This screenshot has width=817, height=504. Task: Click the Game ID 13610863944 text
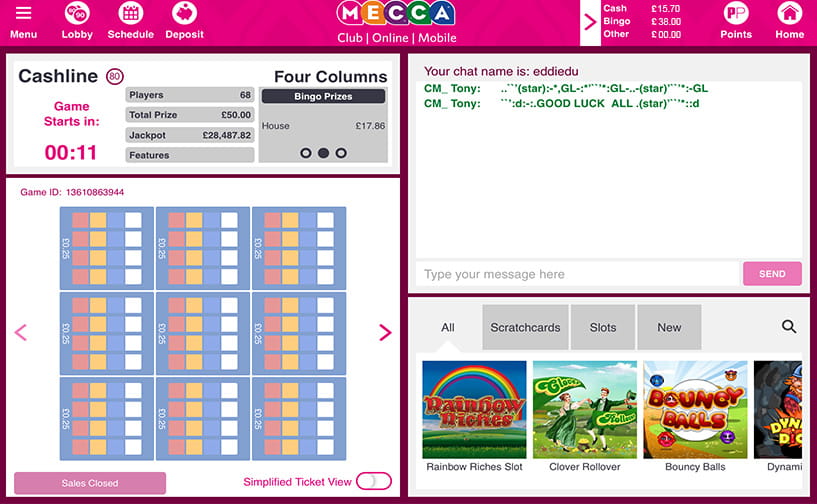click(72, 192)
